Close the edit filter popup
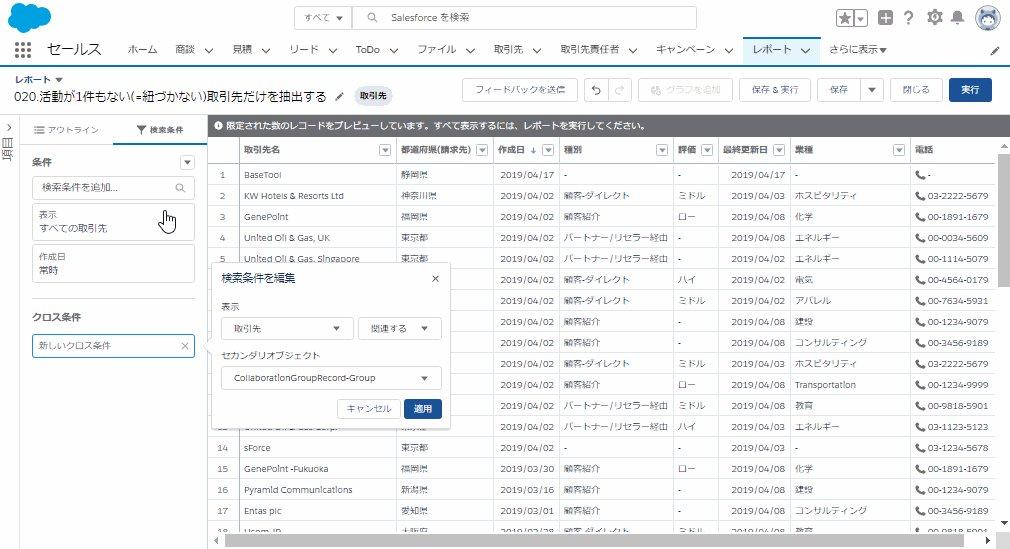Image resolution: width=1010 pixels, height=549 pixels. click(x=435, y=278)
